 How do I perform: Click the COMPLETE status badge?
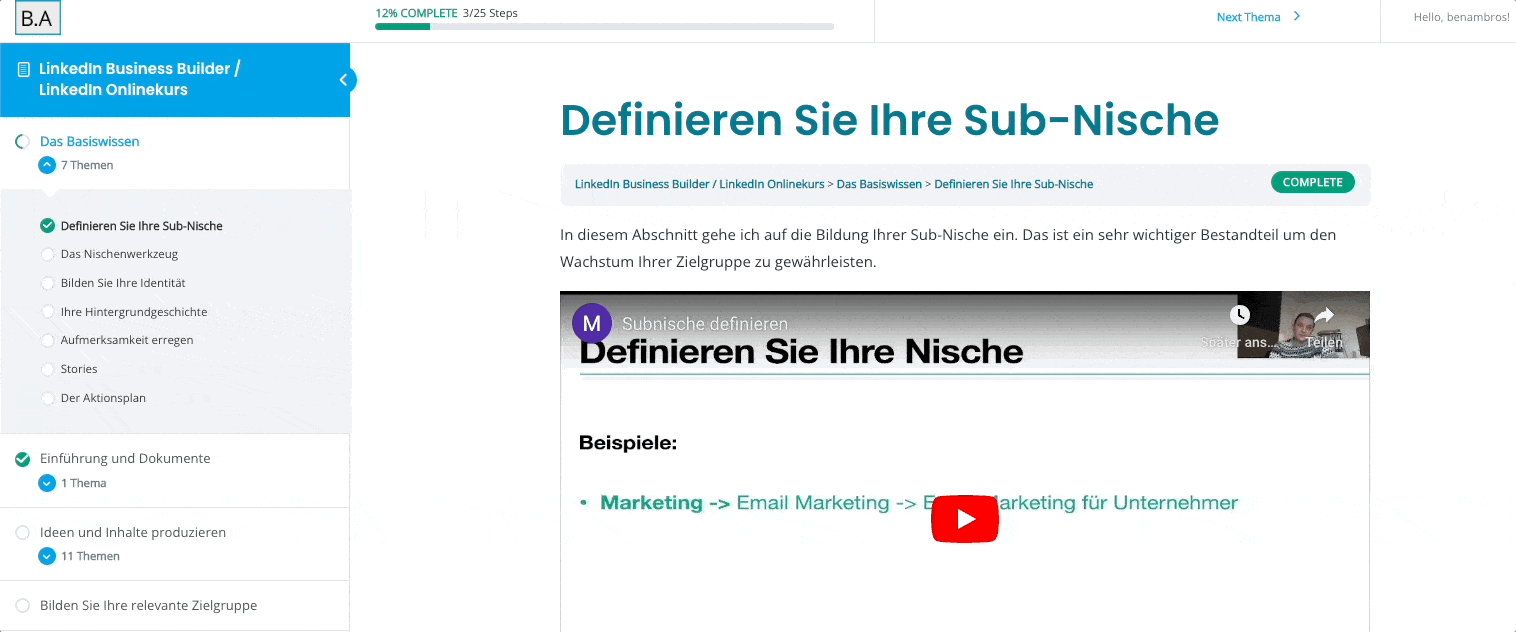tap(1313, 183)
